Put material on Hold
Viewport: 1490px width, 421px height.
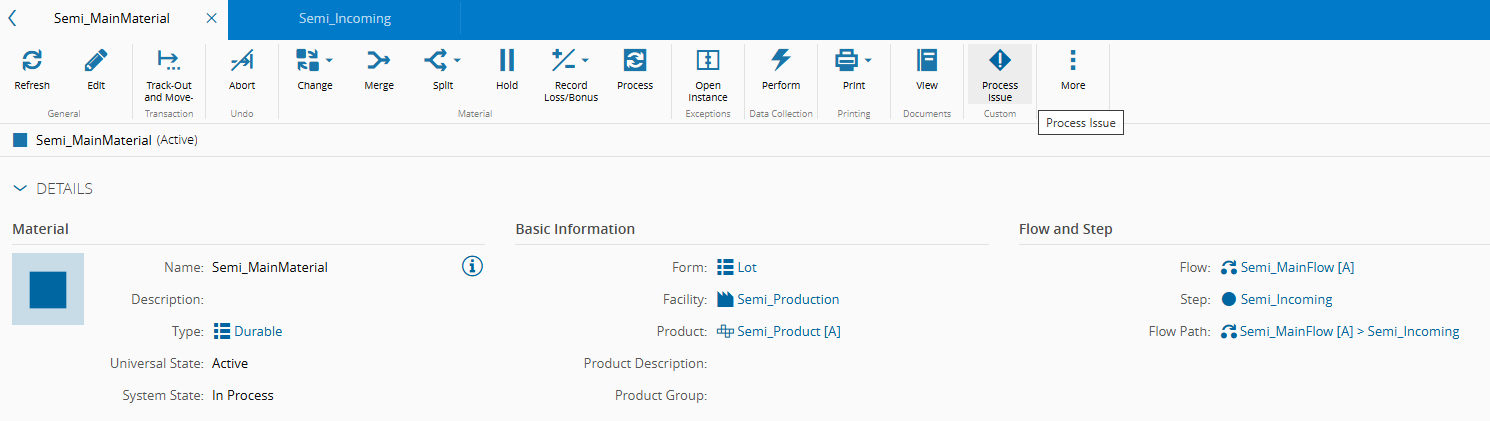point(507,61)
